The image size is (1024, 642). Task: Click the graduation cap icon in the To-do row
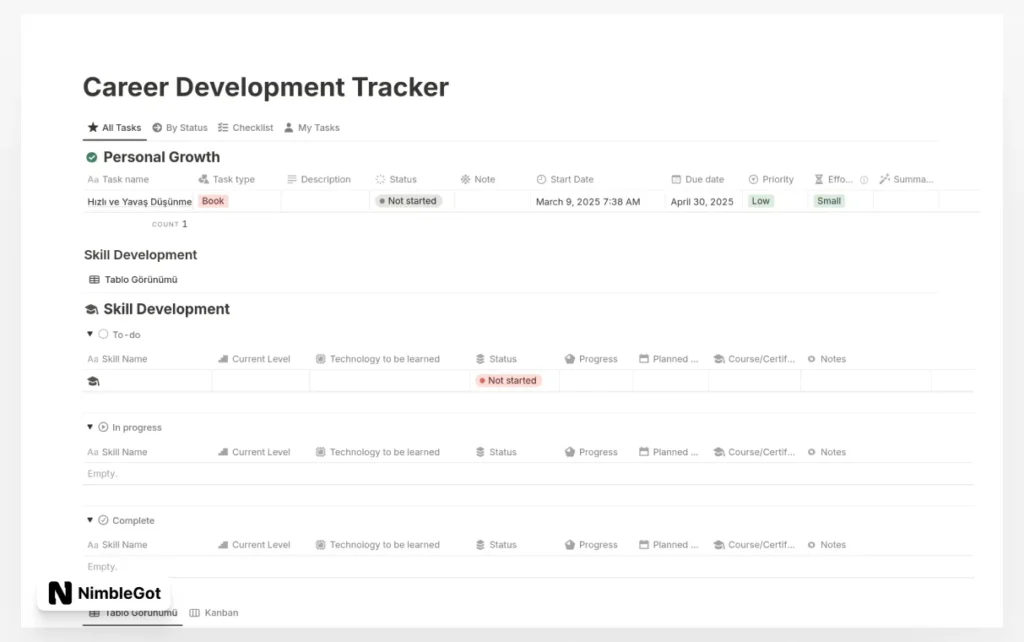(x=93, y=381)
